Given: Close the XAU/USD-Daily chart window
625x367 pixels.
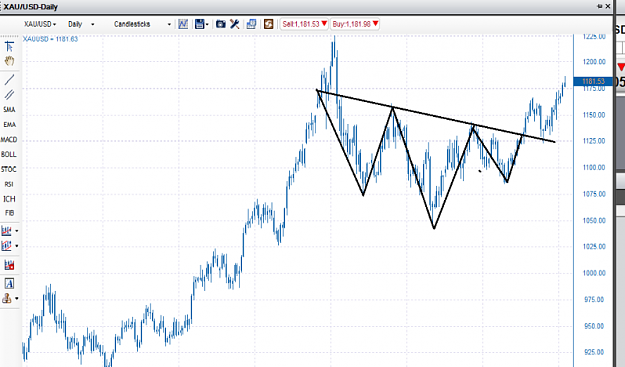Looking at the screenshot, I should 608,6.
